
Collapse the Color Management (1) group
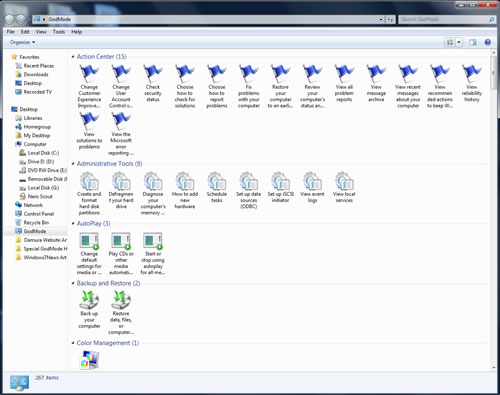click(x=73, y=343)
